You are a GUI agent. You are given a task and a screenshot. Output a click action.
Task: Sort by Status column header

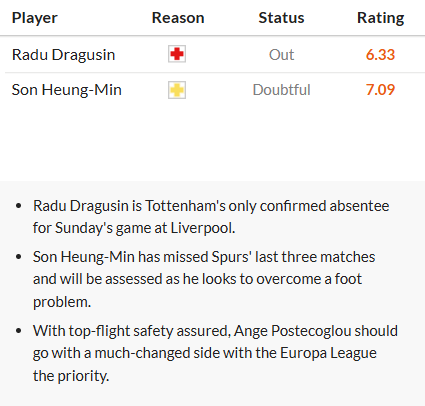point(281,18)
